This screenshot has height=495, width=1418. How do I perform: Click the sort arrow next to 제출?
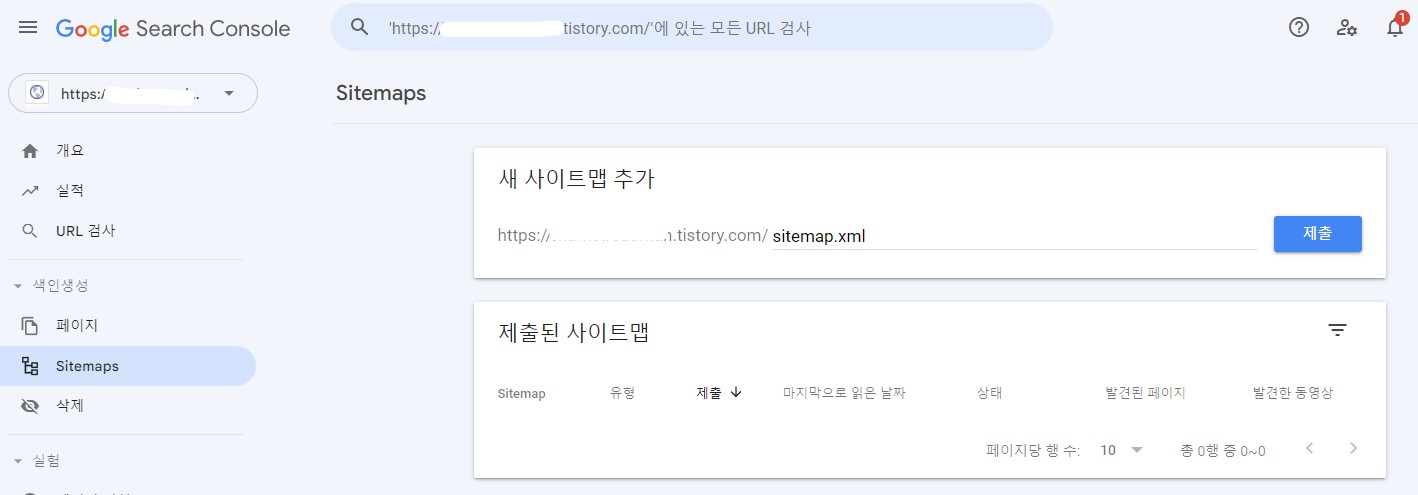click(x=736, y=393)
